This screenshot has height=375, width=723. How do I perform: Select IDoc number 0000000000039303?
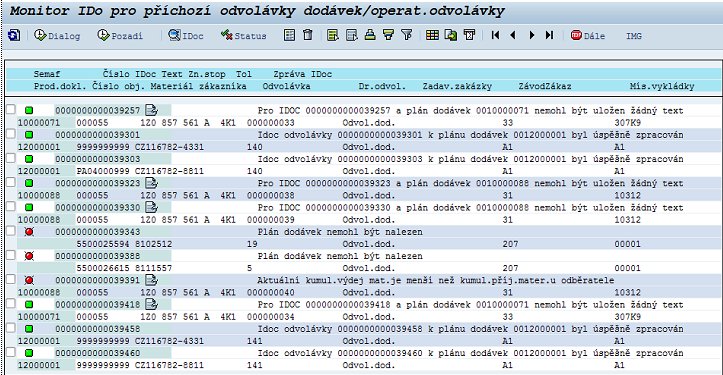click(x=98, y=159)
